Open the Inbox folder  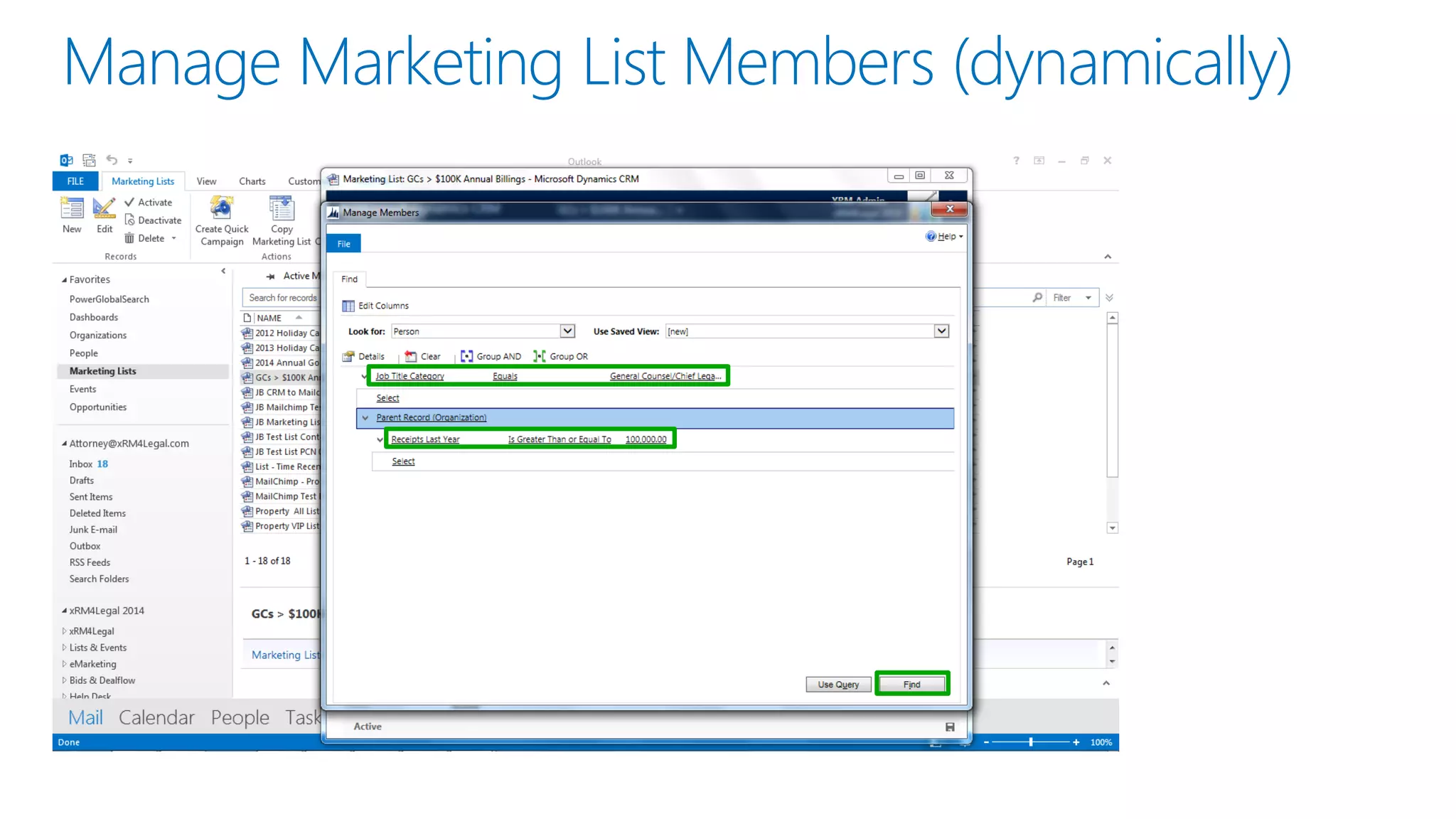click(x=80, y=464)
